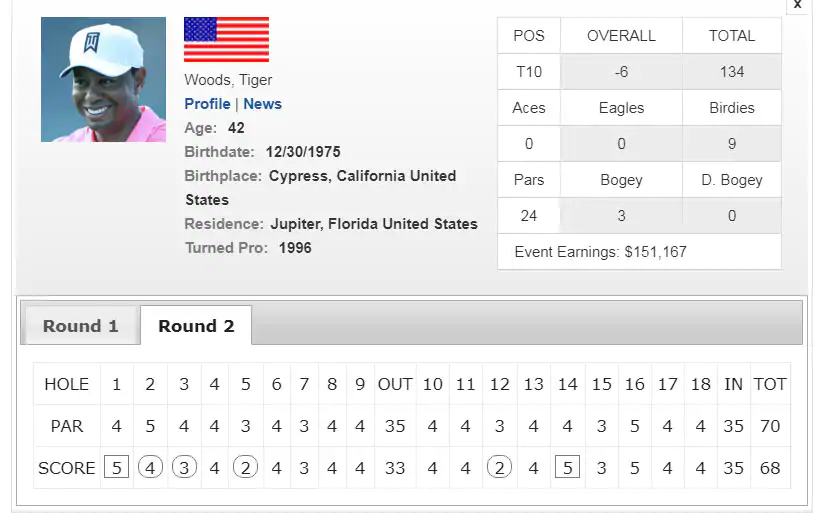This screenshot has width=815, height=513.
Task: Click boxed bogey score on hole 1
Action: coord(116,467)
